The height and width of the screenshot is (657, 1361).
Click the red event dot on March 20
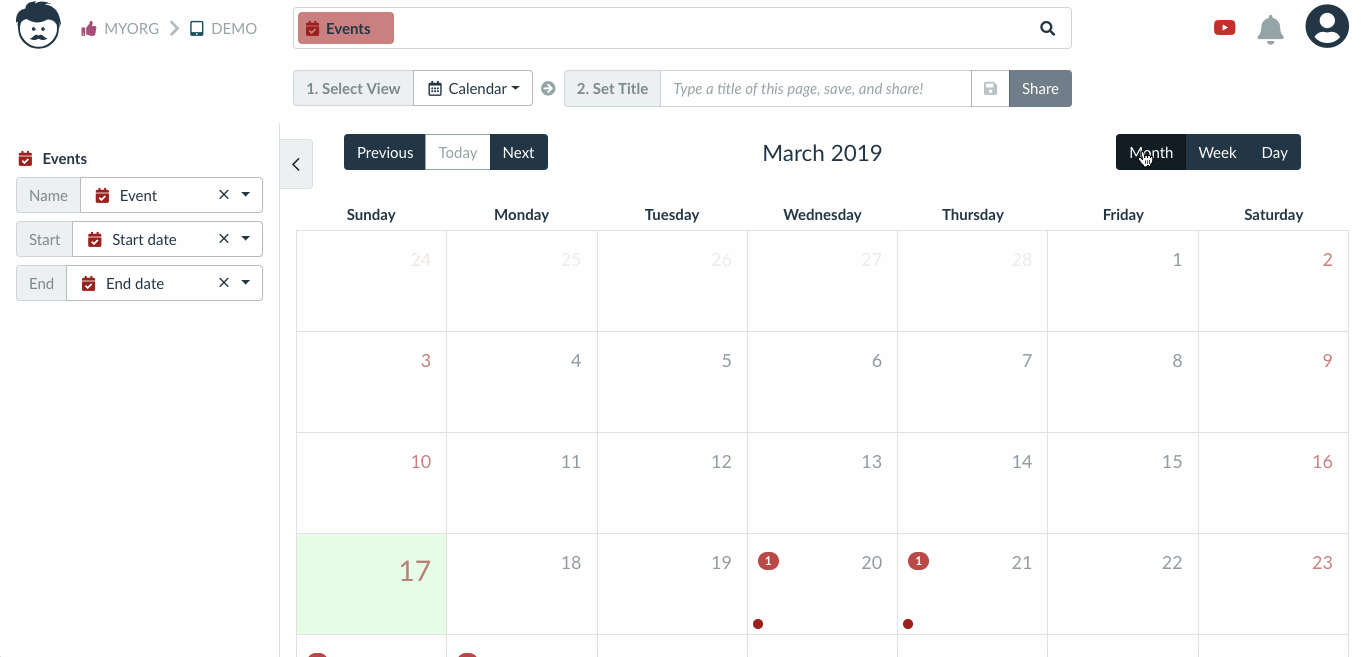tap(758, 624)
